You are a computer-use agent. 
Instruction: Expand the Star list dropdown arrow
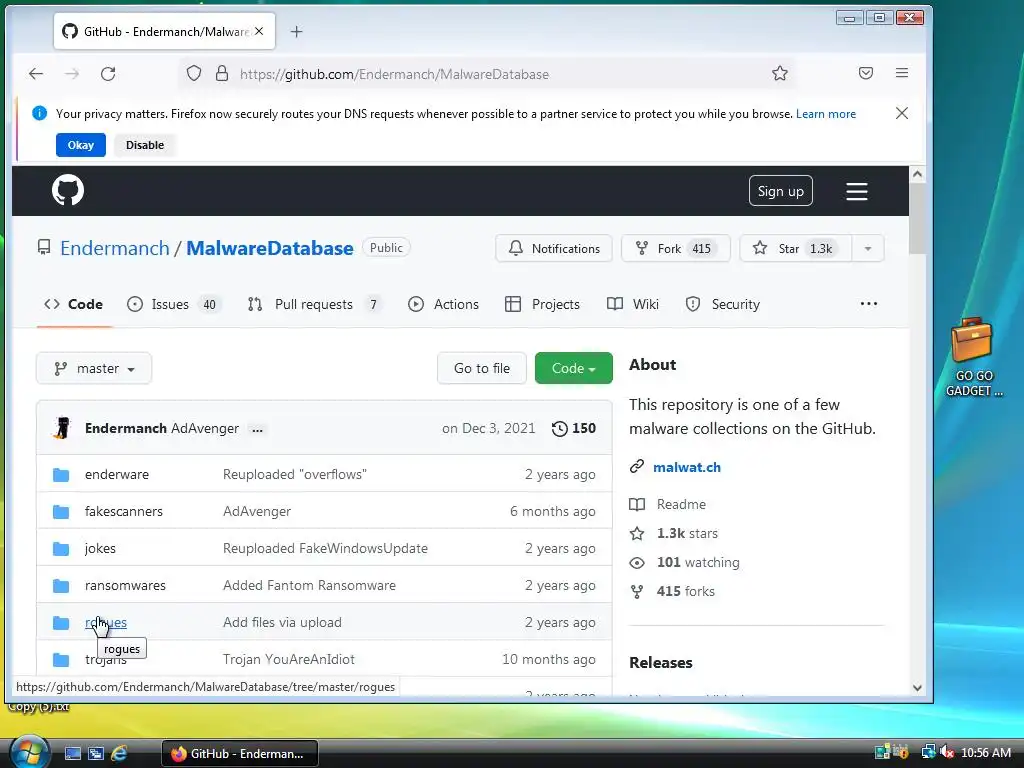click(868, 248)
